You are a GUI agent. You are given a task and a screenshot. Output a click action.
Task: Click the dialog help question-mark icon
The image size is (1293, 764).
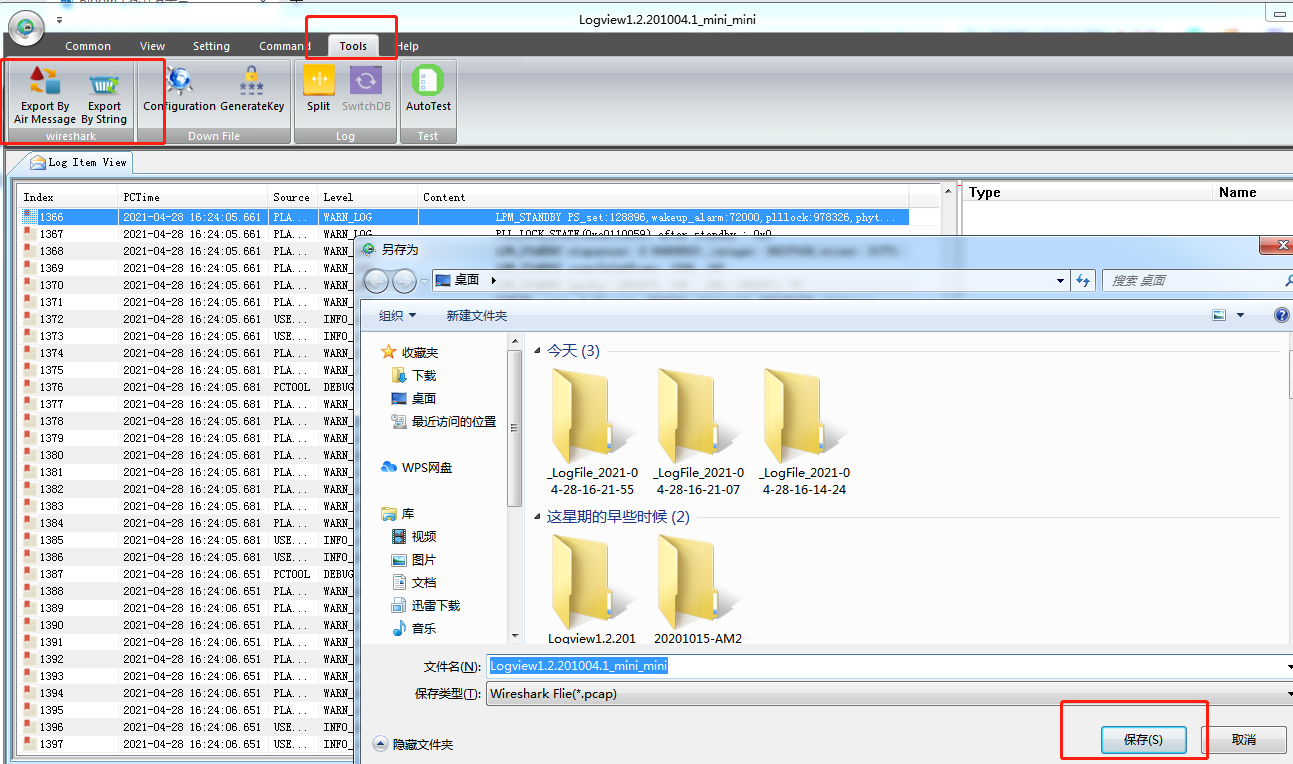coord(1282,315)
